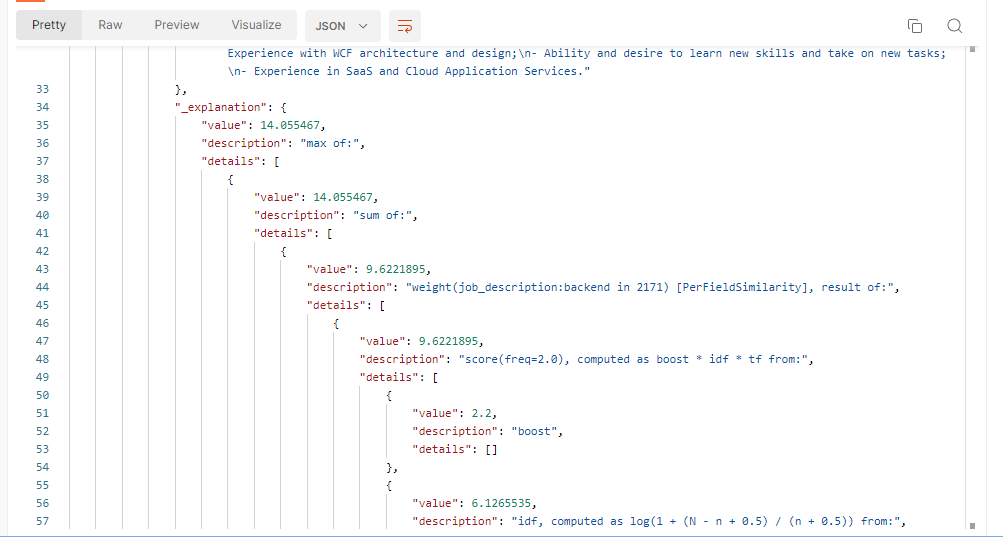
Task: Click the value 9.6221895 on line 47
Action: [x=448, y=341]
